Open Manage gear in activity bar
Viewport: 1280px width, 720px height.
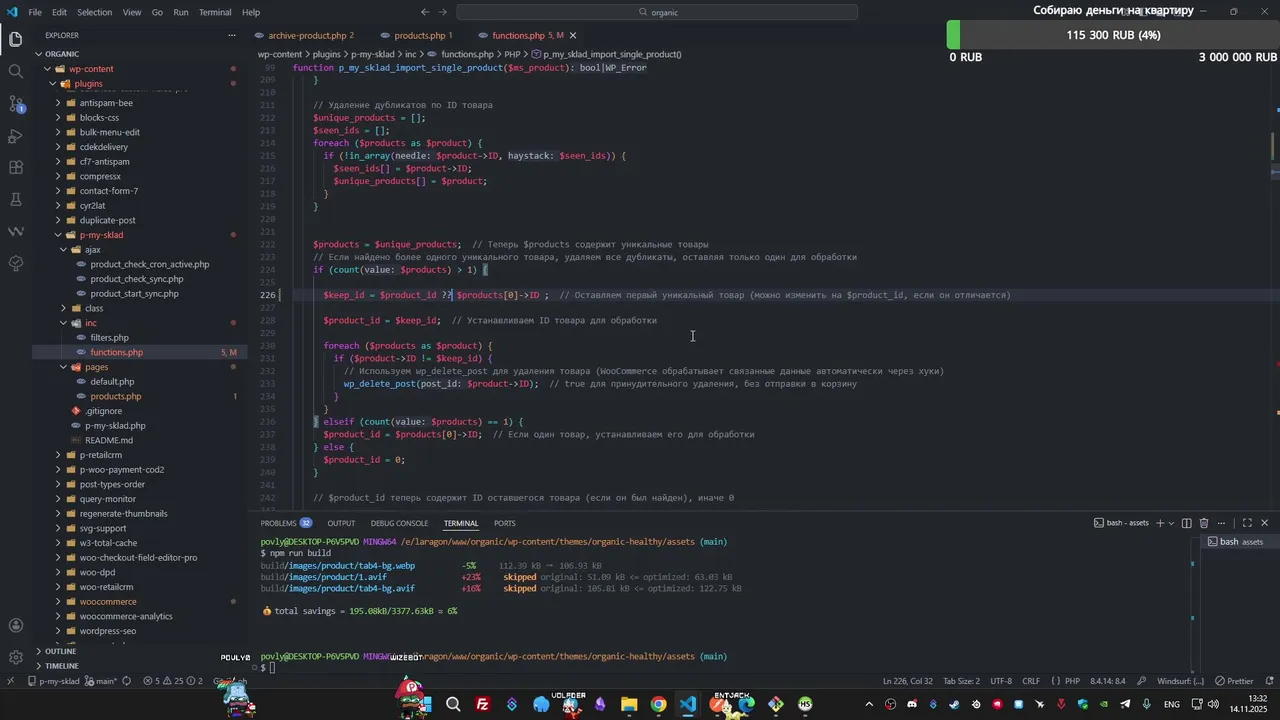coord(16,657)
